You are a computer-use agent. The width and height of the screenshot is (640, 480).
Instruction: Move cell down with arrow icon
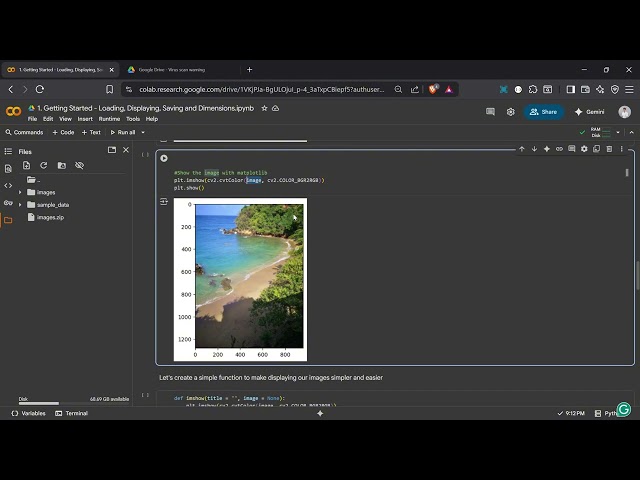pyautogui.click(x=534, y=149)
